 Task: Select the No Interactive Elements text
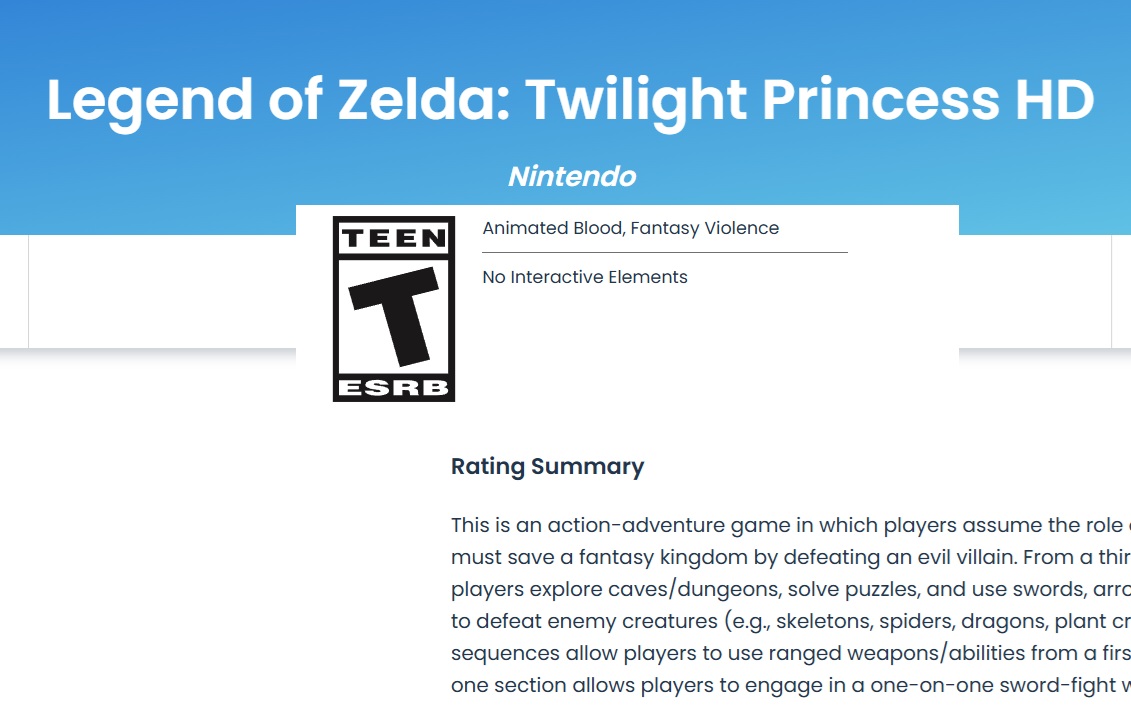585,277
